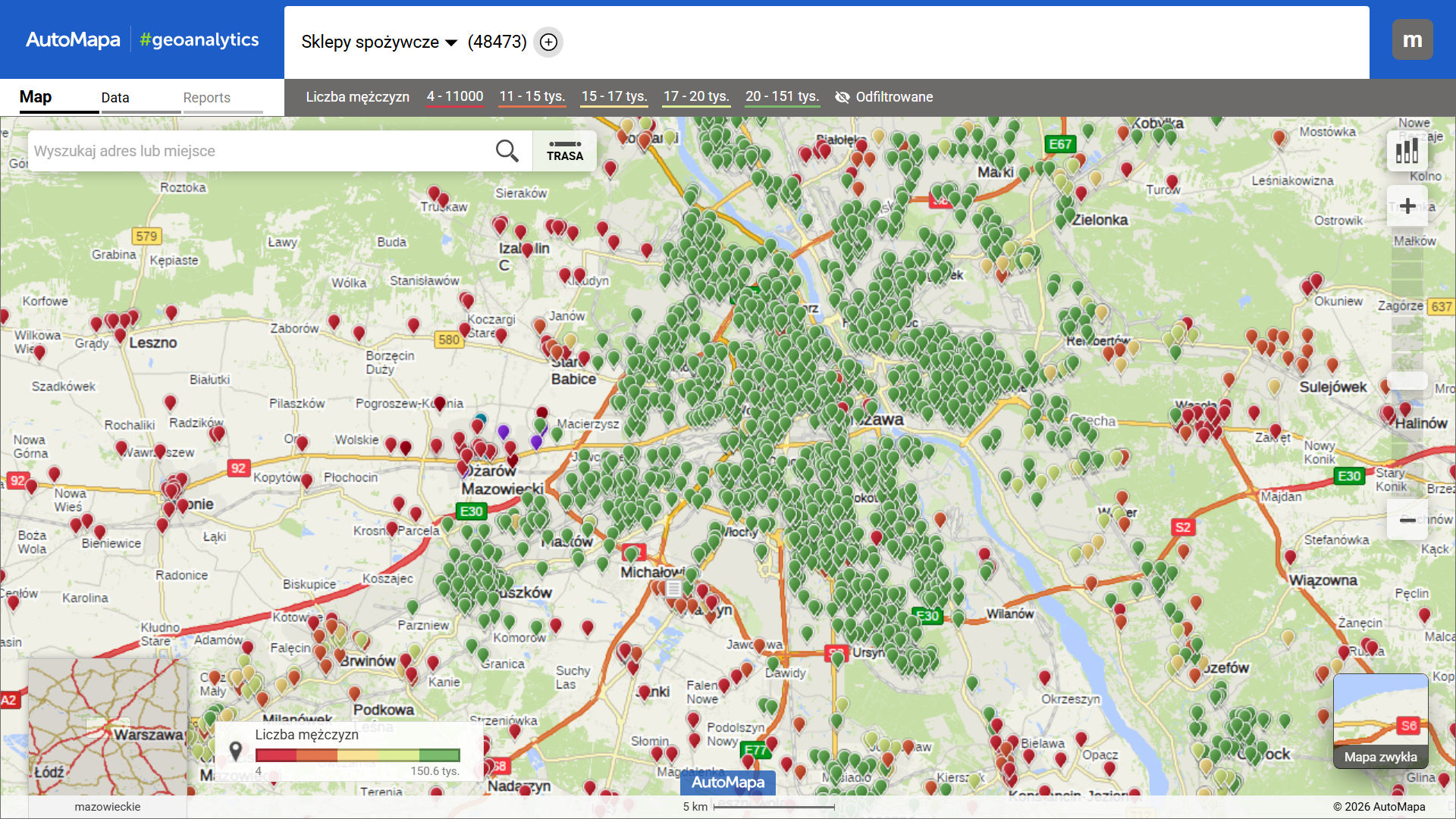
Task: Click the Liczba mężczyzn color gradient bar
Action: tap(358, 755)
